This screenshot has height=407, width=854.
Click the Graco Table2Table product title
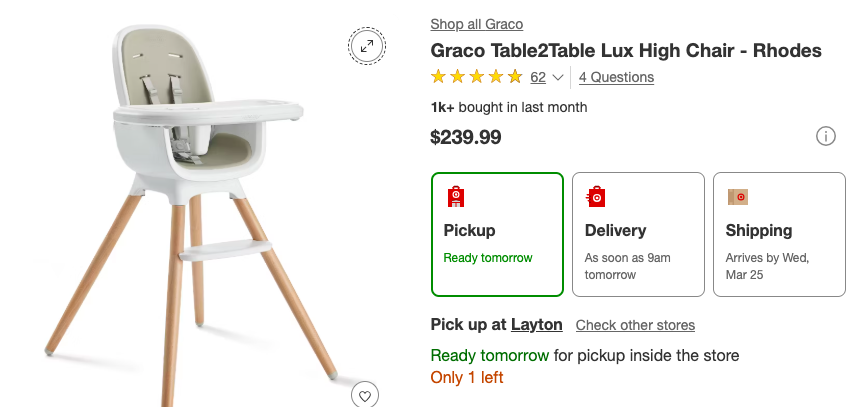coord(625,50)
